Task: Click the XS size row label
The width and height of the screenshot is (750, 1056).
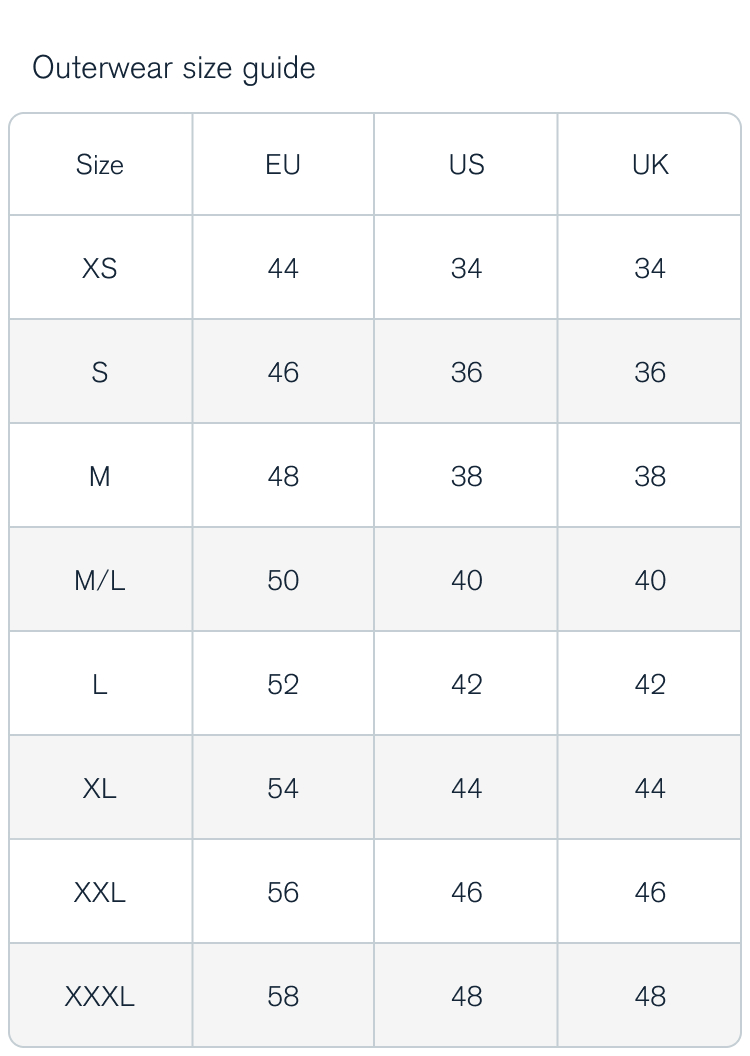Action: [100, 269]
